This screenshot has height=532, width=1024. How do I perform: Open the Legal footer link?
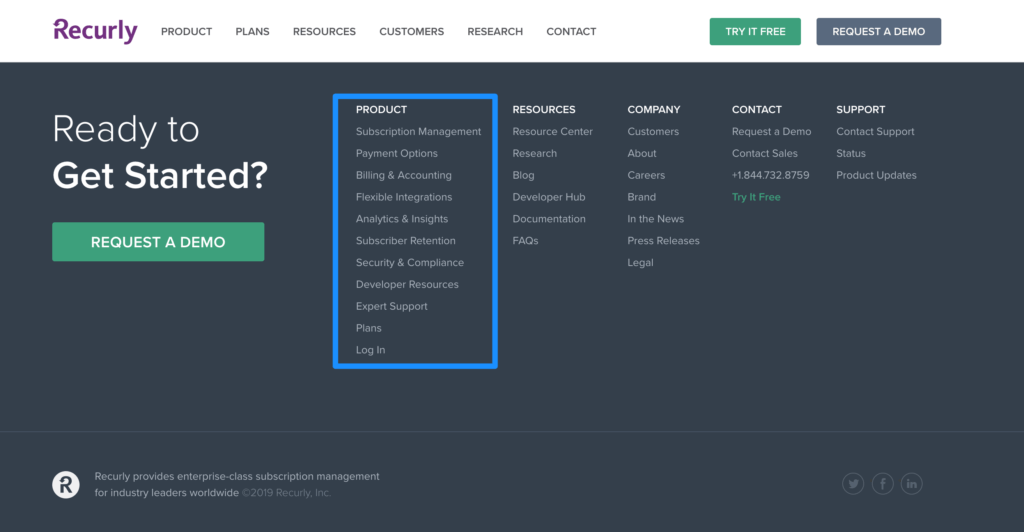click(x=641, y=262)
